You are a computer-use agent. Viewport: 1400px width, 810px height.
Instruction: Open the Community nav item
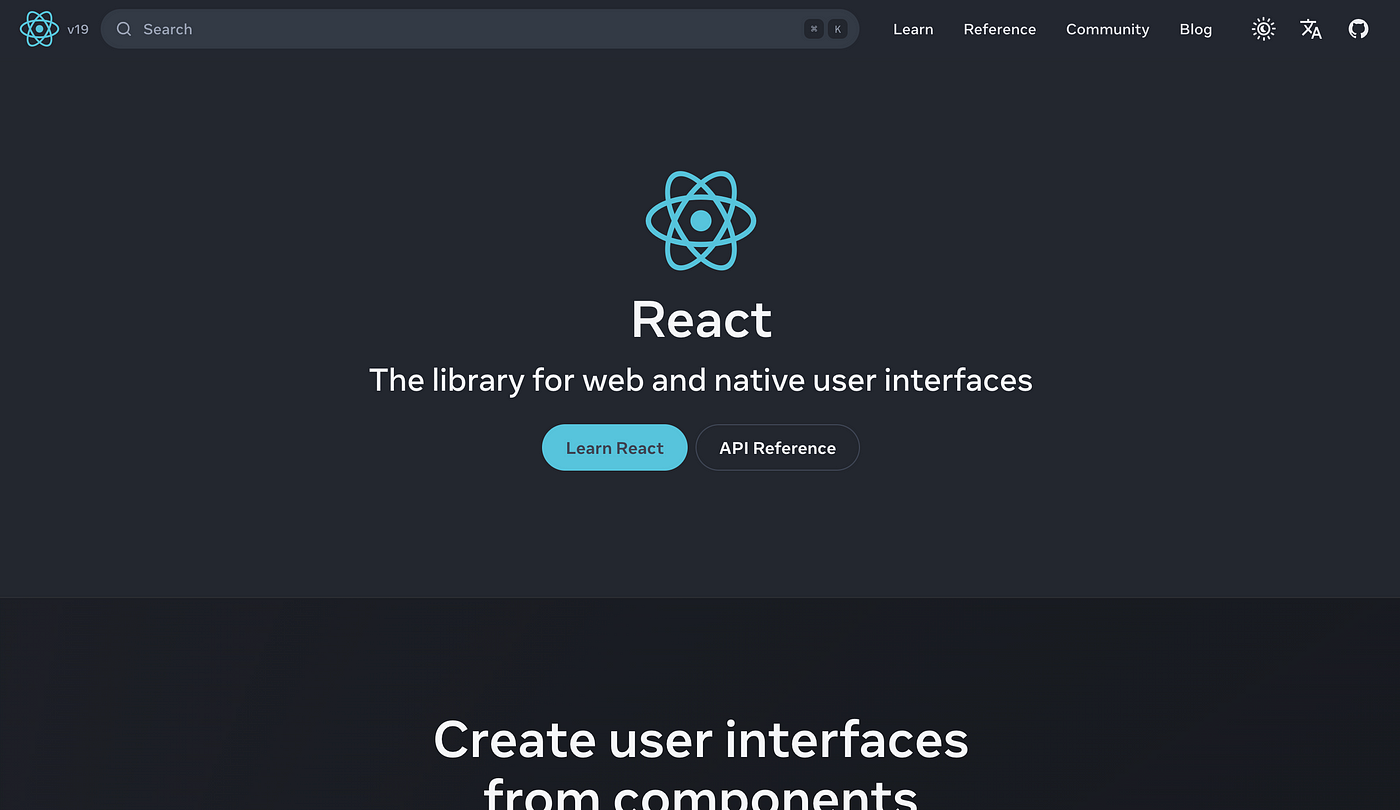click(1108, 29)
